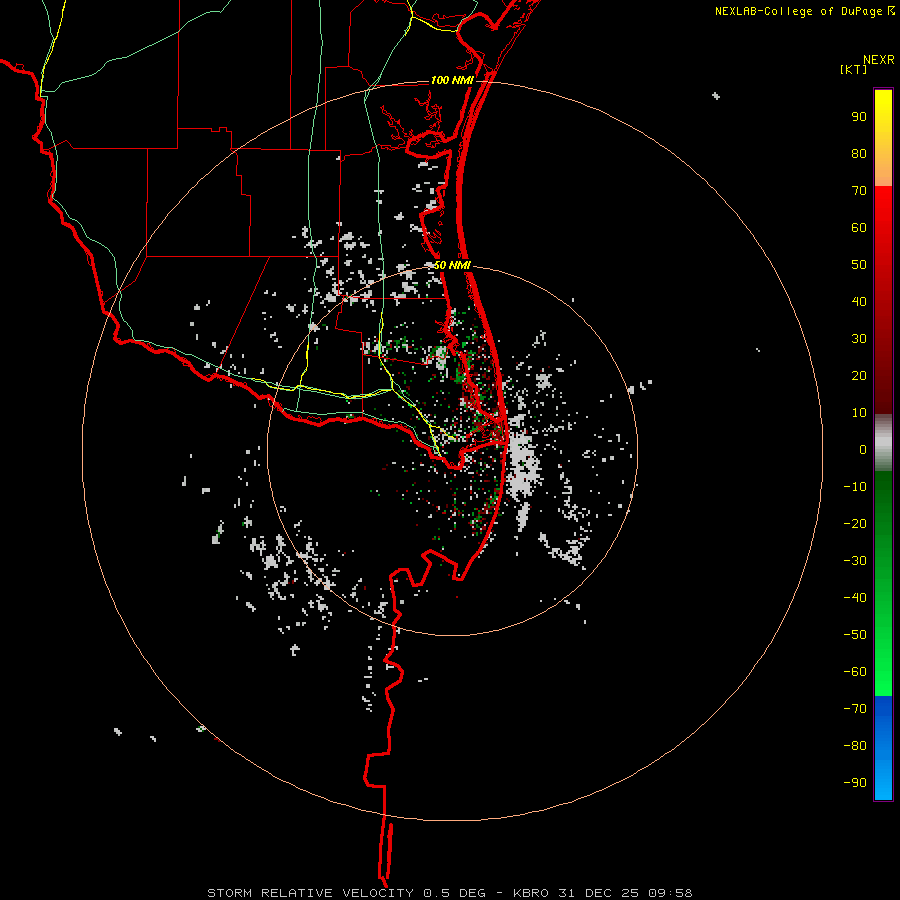Click the -90 value on velocity scale
Screen dimensions: 900x900
coord(855,783)
